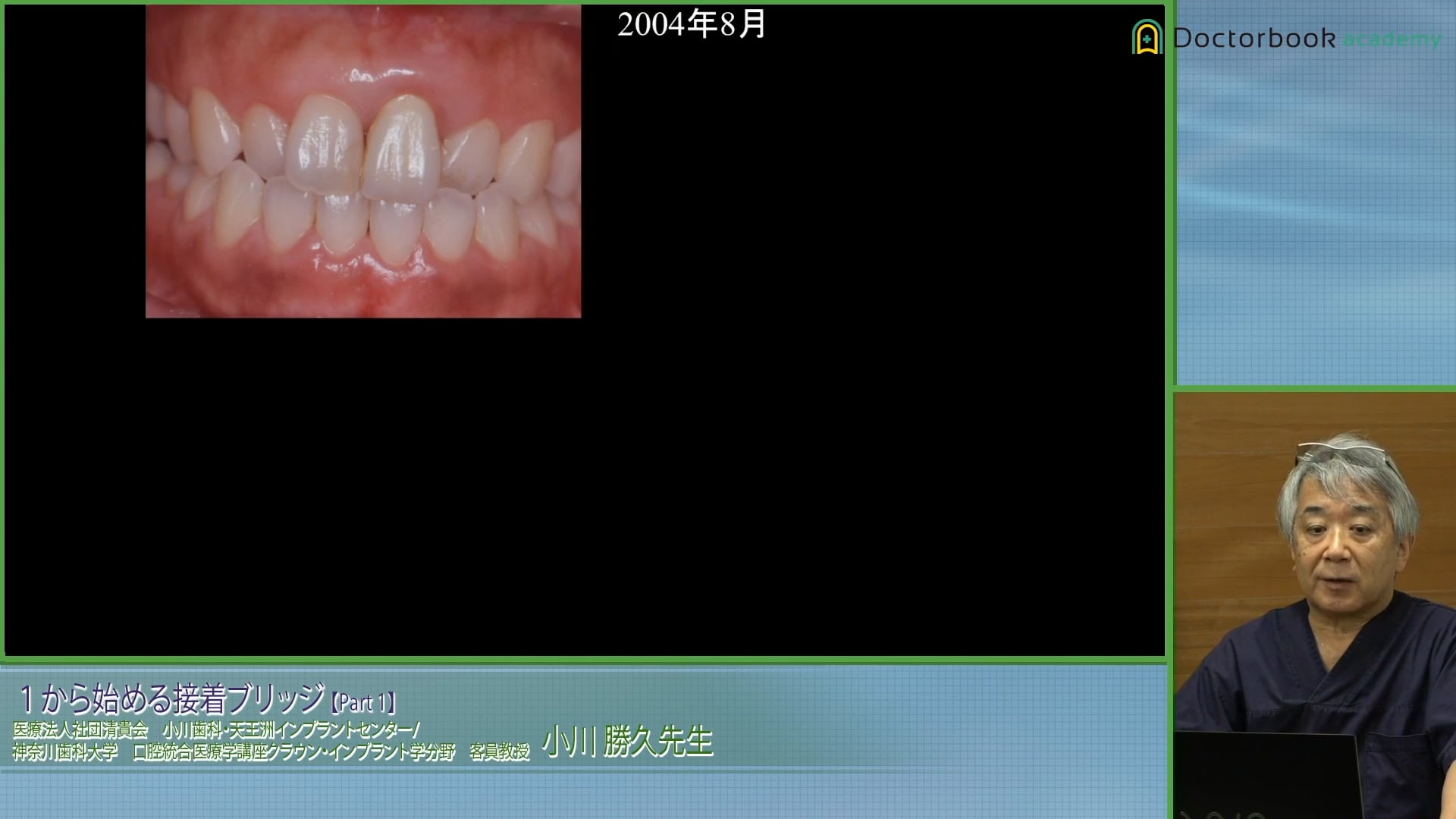
Task: Click the 医療法人社団清貴会 affiliation line
Action: (x=216, y=730)
